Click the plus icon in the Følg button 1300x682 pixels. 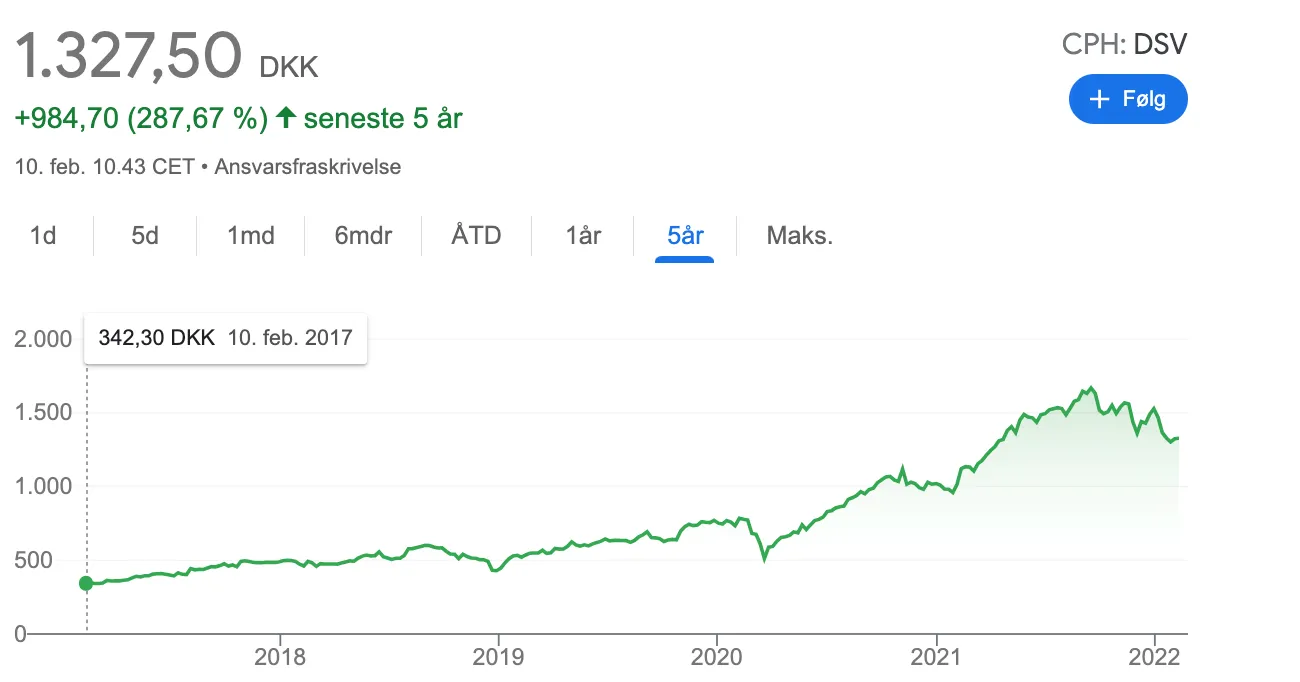(x=1100, y=99)
